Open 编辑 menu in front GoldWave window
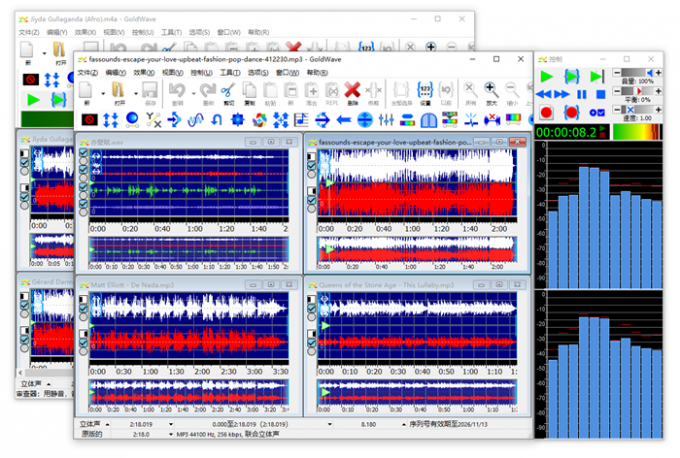 [x=116, y=72]
